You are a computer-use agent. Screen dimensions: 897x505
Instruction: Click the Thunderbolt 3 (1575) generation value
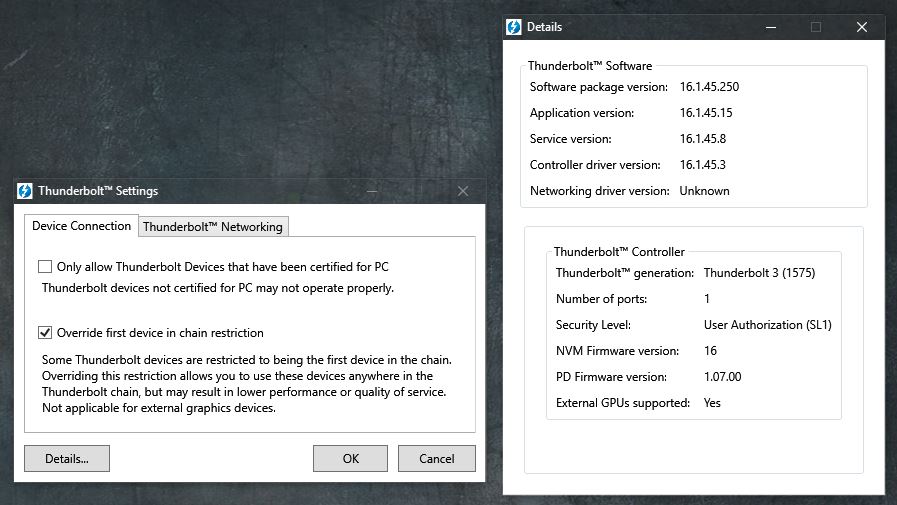coord(756,273)
